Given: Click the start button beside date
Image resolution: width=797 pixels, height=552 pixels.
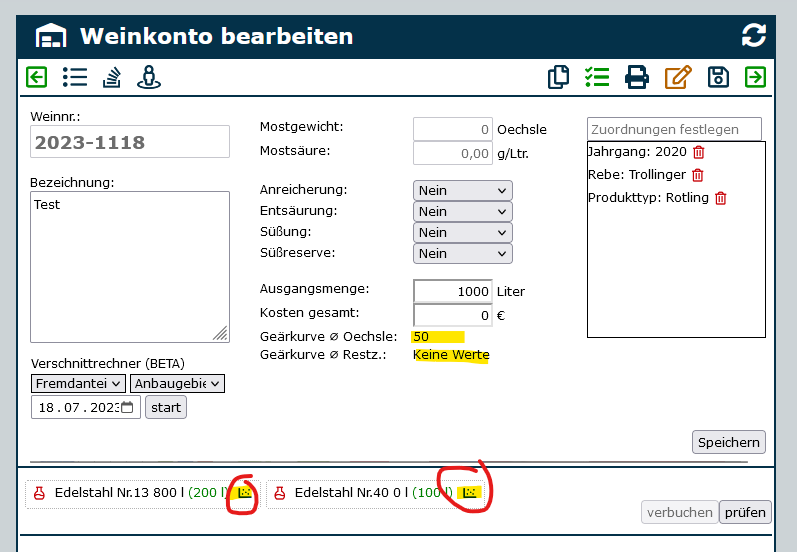Looking at the screenshot, I should point(165,407).
